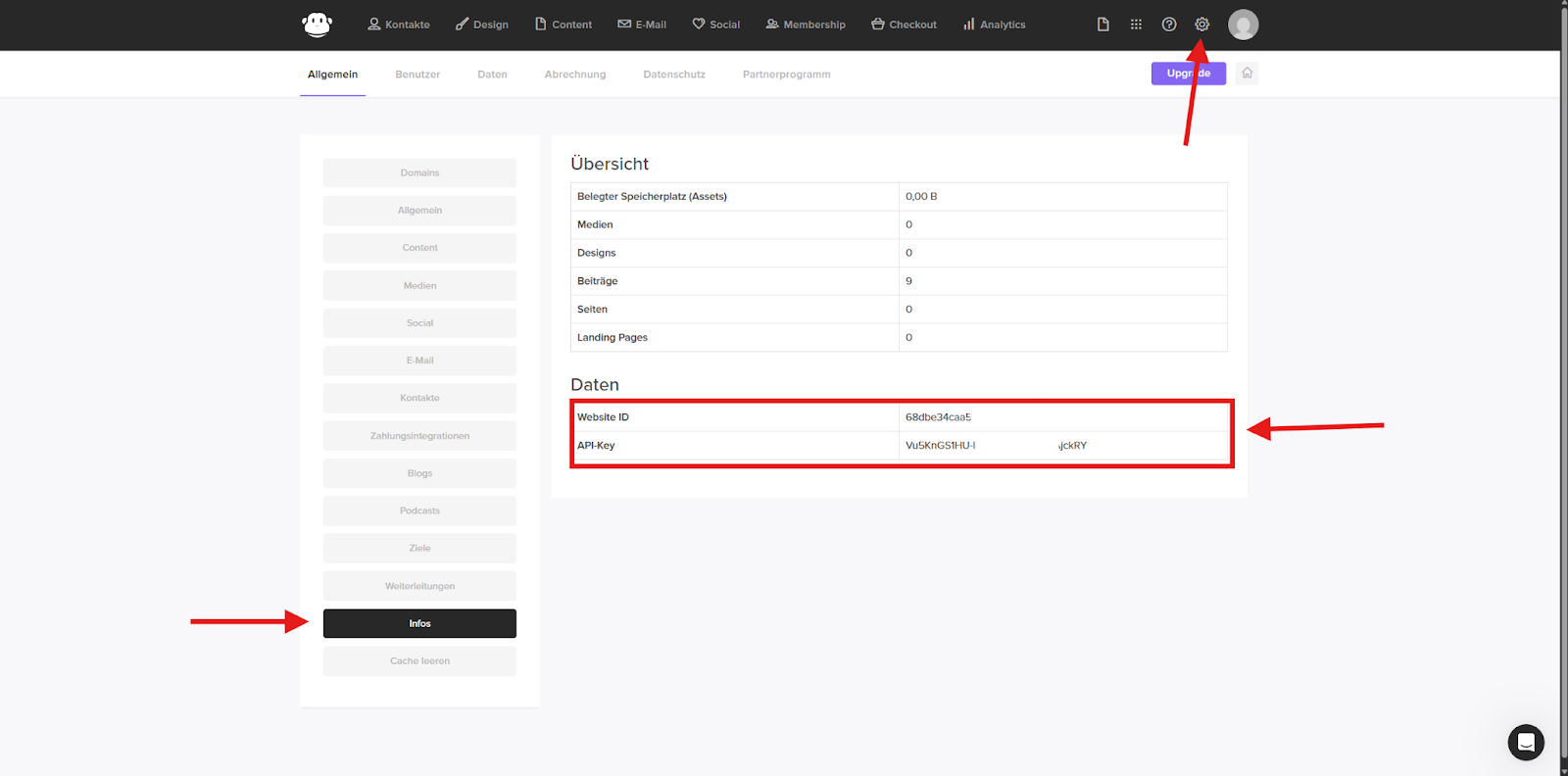Viewport: 1568px width, 776px height.
Task: Open the Membership menu
Action: click(x=806, y=24)
